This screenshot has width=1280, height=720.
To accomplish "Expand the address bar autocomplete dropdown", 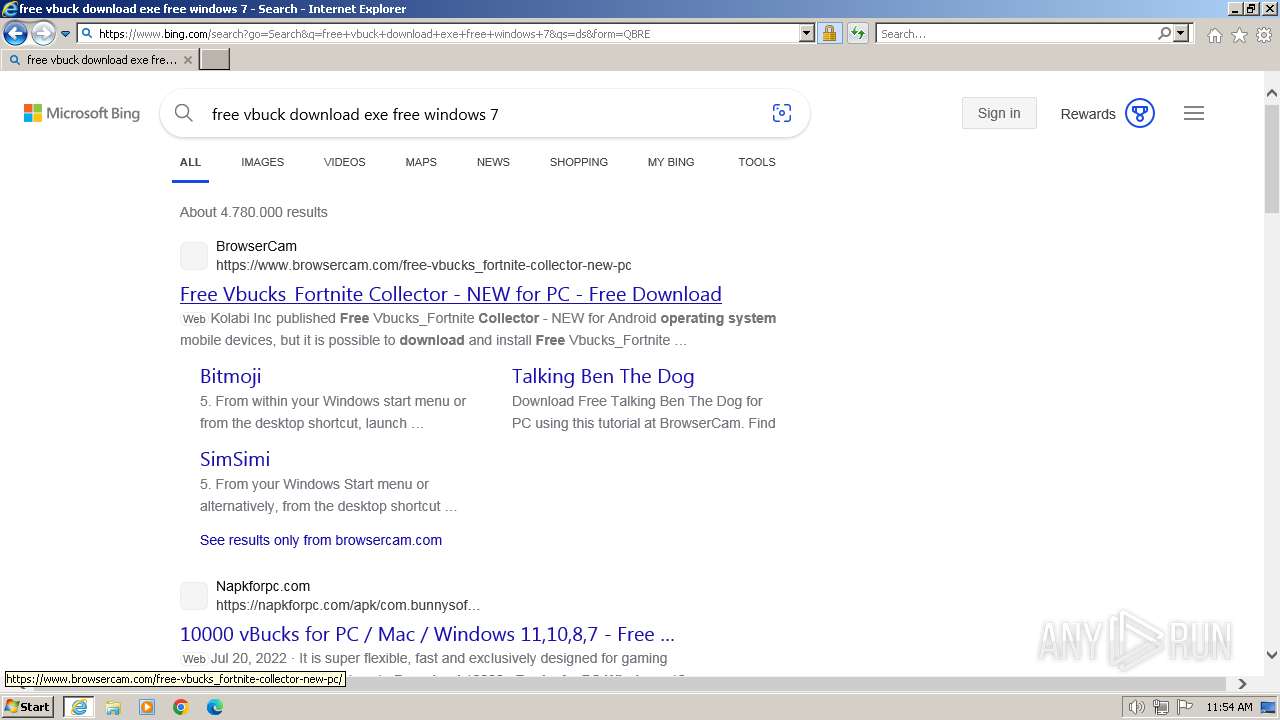I will 807,33.
